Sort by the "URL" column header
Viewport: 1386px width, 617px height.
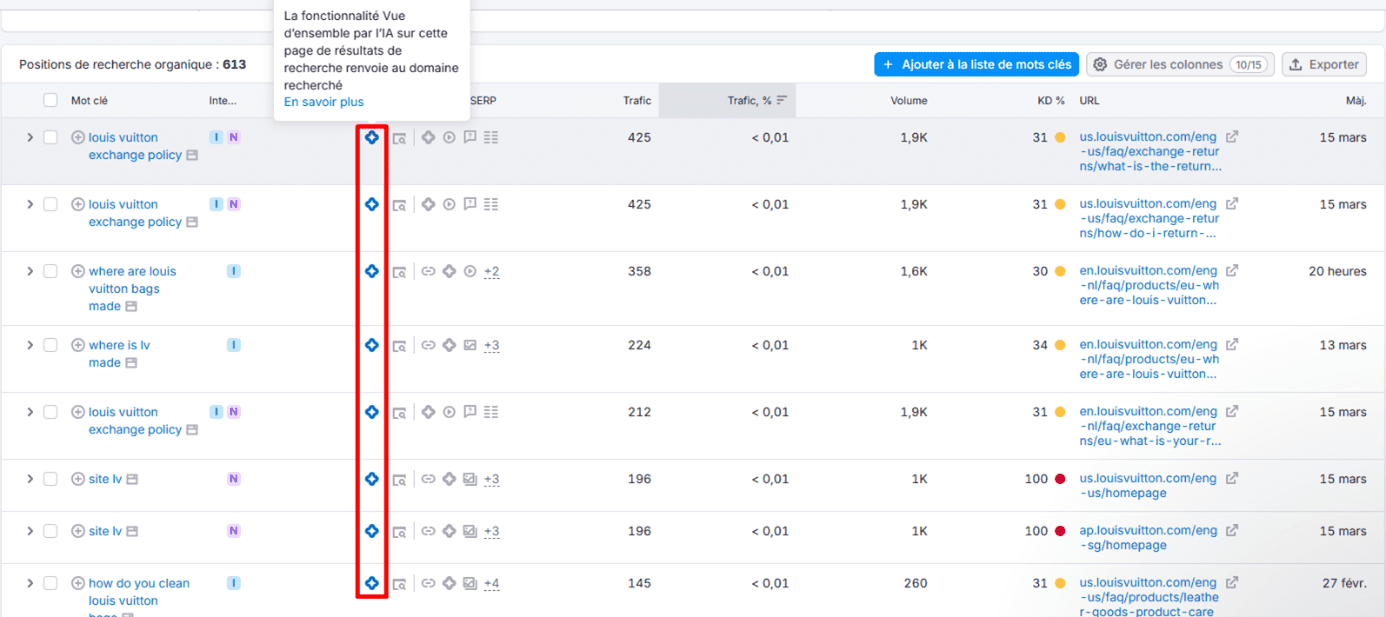[1089, 100]
